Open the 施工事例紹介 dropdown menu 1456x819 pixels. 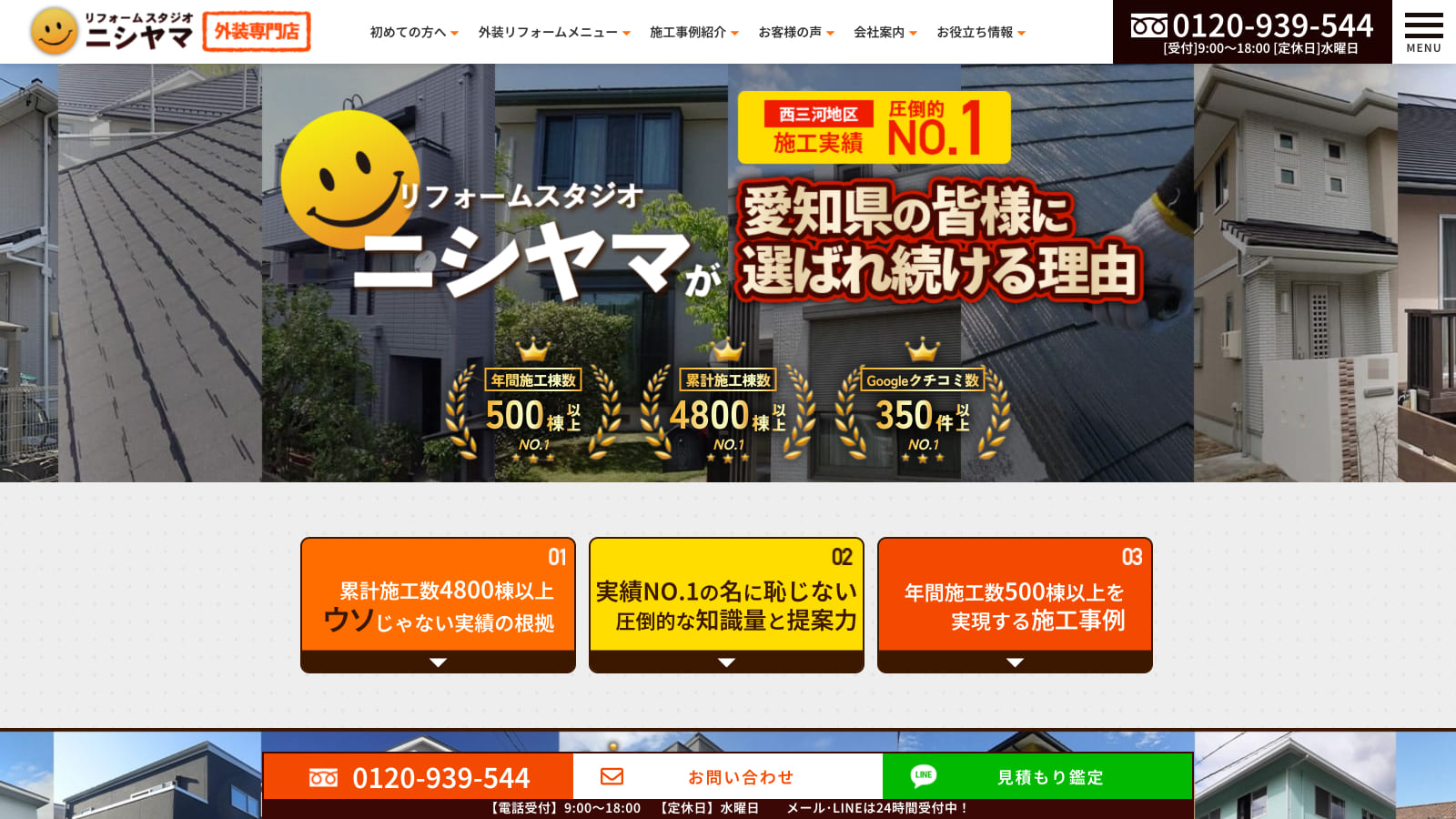(x=694, y=32)
